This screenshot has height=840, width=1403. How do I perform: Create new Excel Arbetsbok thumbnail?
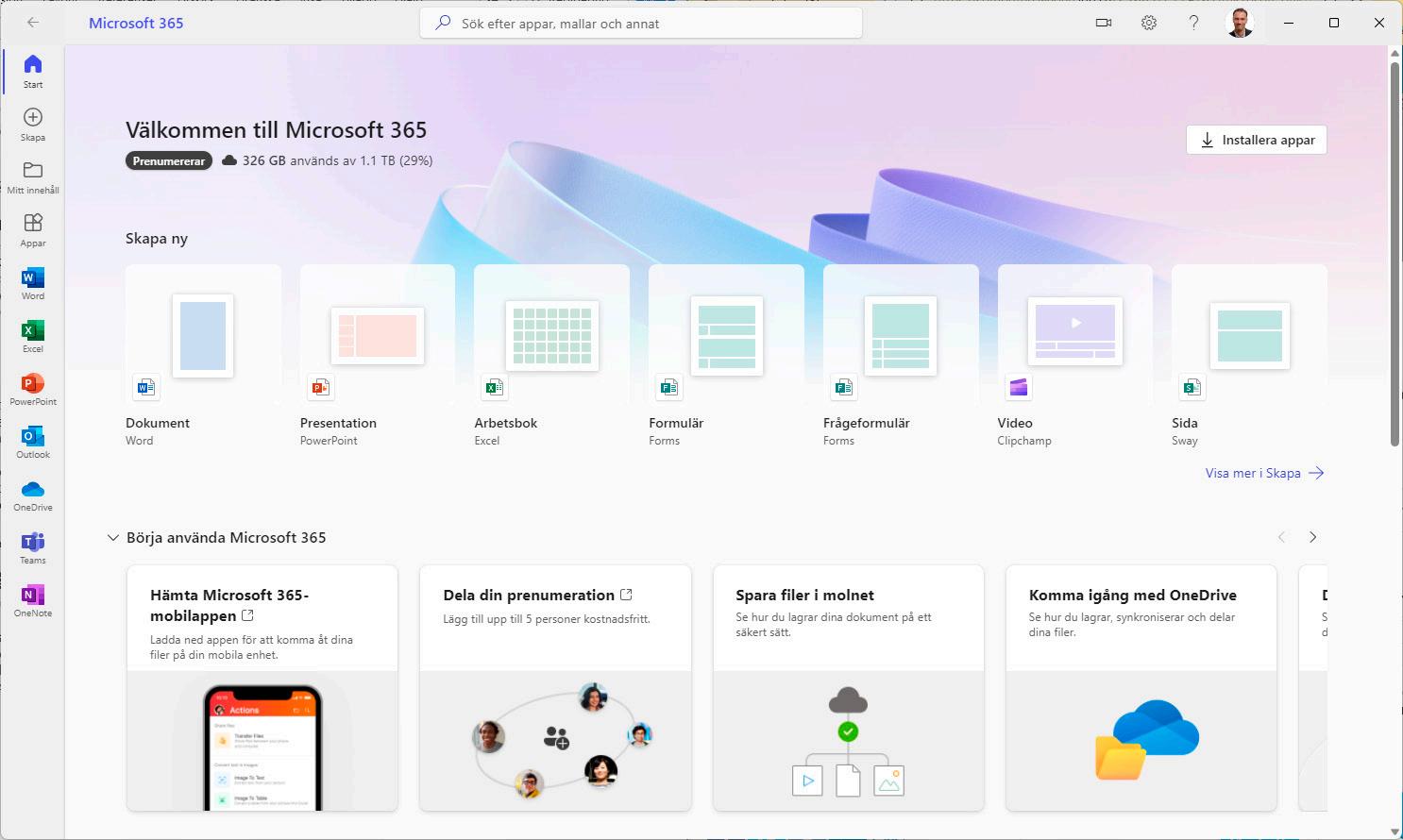click(x=552, y=335)
